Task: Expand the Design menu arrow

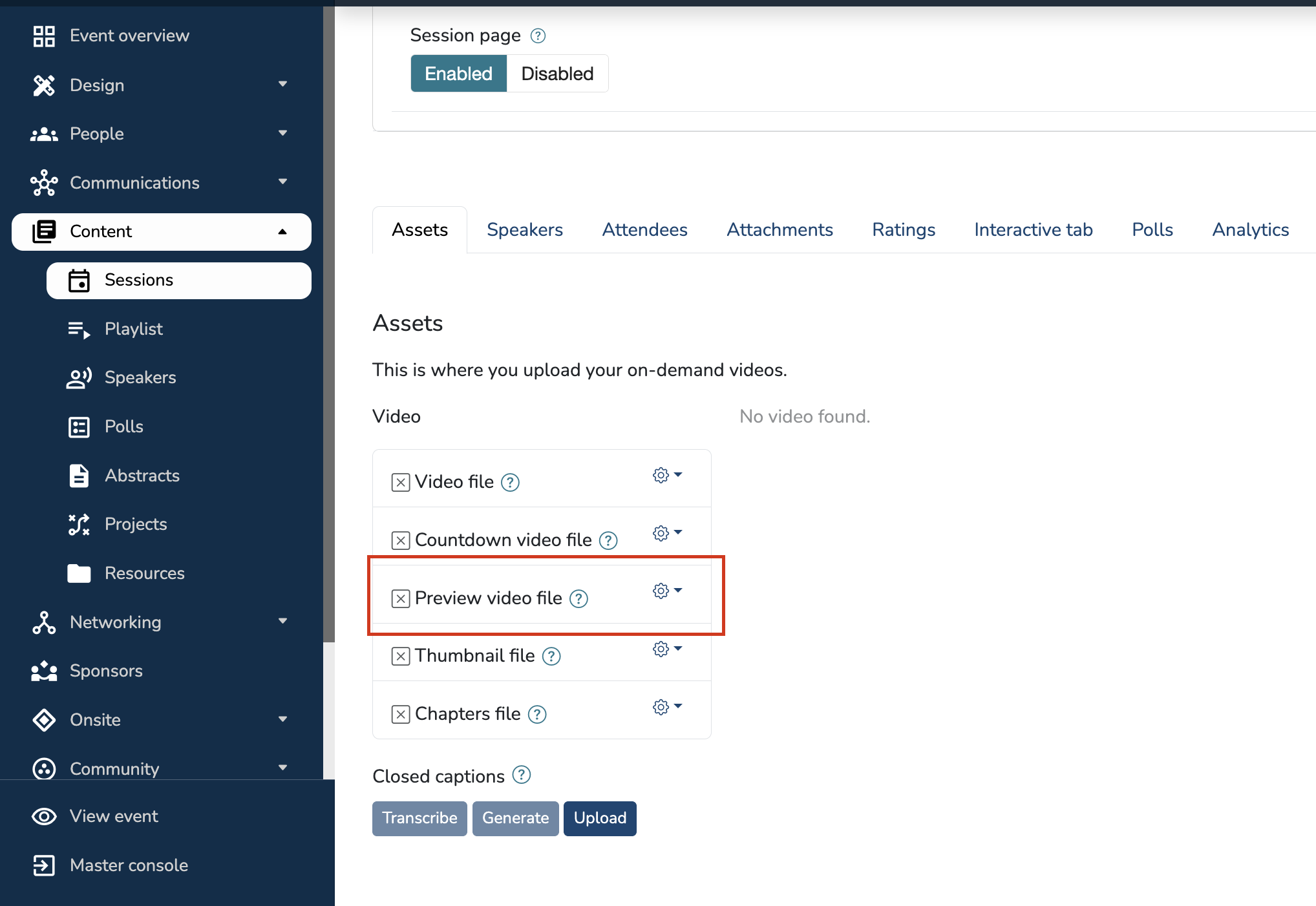Action: click(x=282, y=85)
